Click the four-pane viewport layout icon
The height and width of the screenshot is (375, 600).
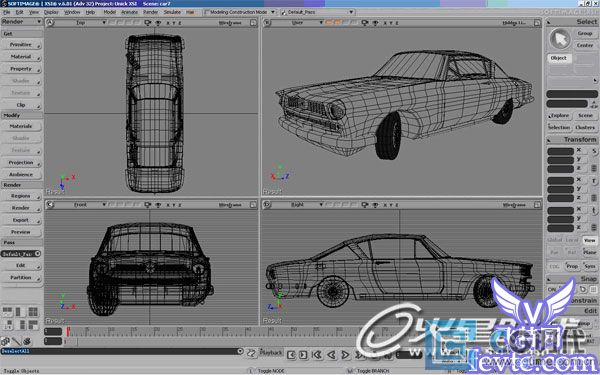point(33,311)
